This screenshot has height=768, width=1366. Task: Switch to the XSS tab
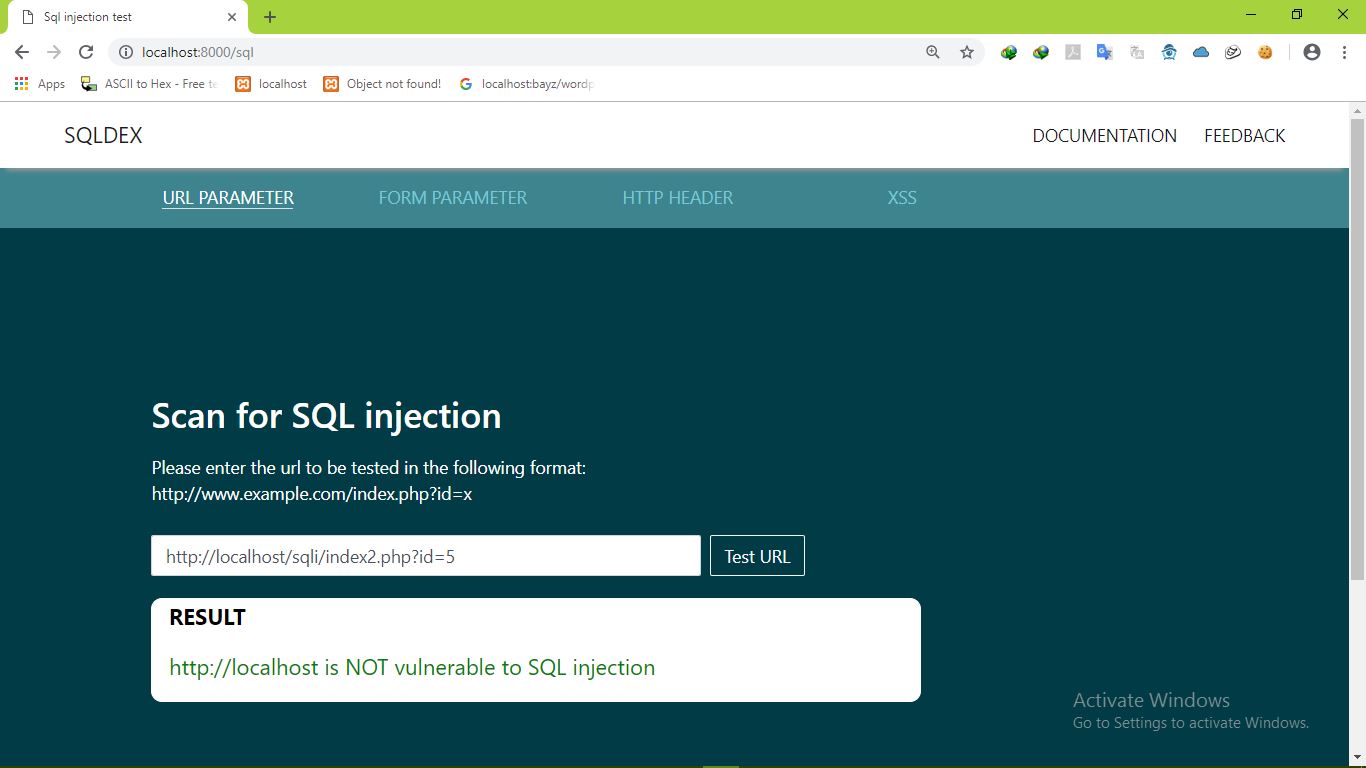[x=902, y=197]
